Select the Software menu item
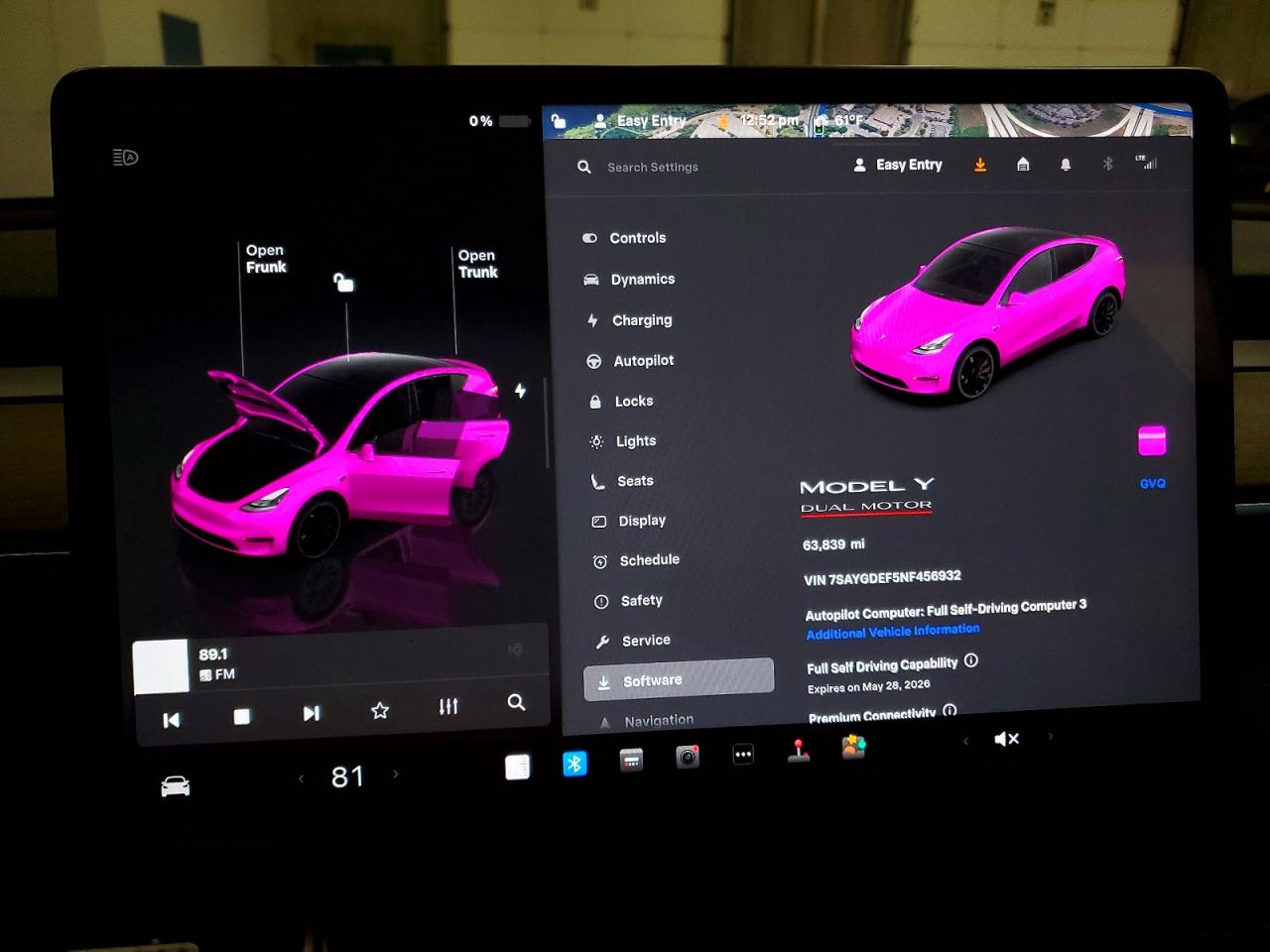This screenshot has height=952, width=1270. (679, 679)
